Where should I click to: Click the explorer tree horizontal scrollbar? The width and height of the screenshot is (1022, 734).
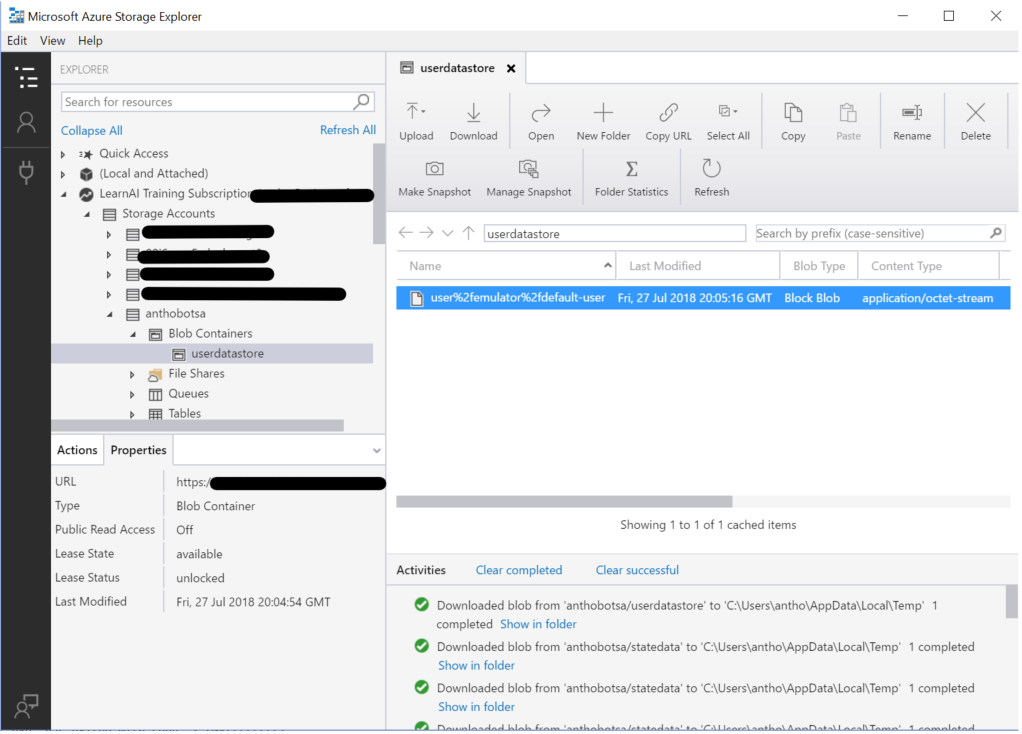tap(197, 426)
